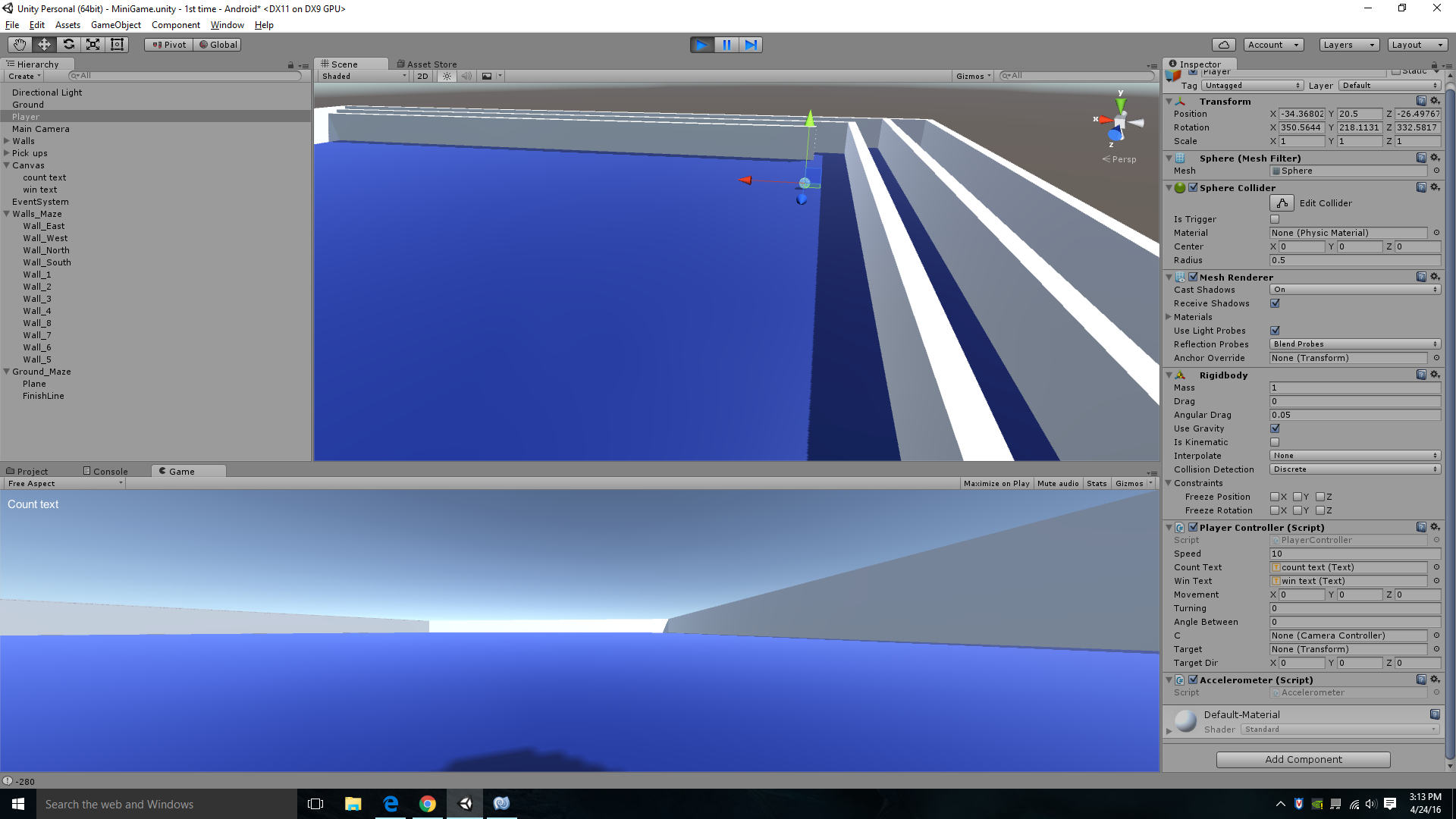Select the FinishLine hierarchy object

point(43,396)
